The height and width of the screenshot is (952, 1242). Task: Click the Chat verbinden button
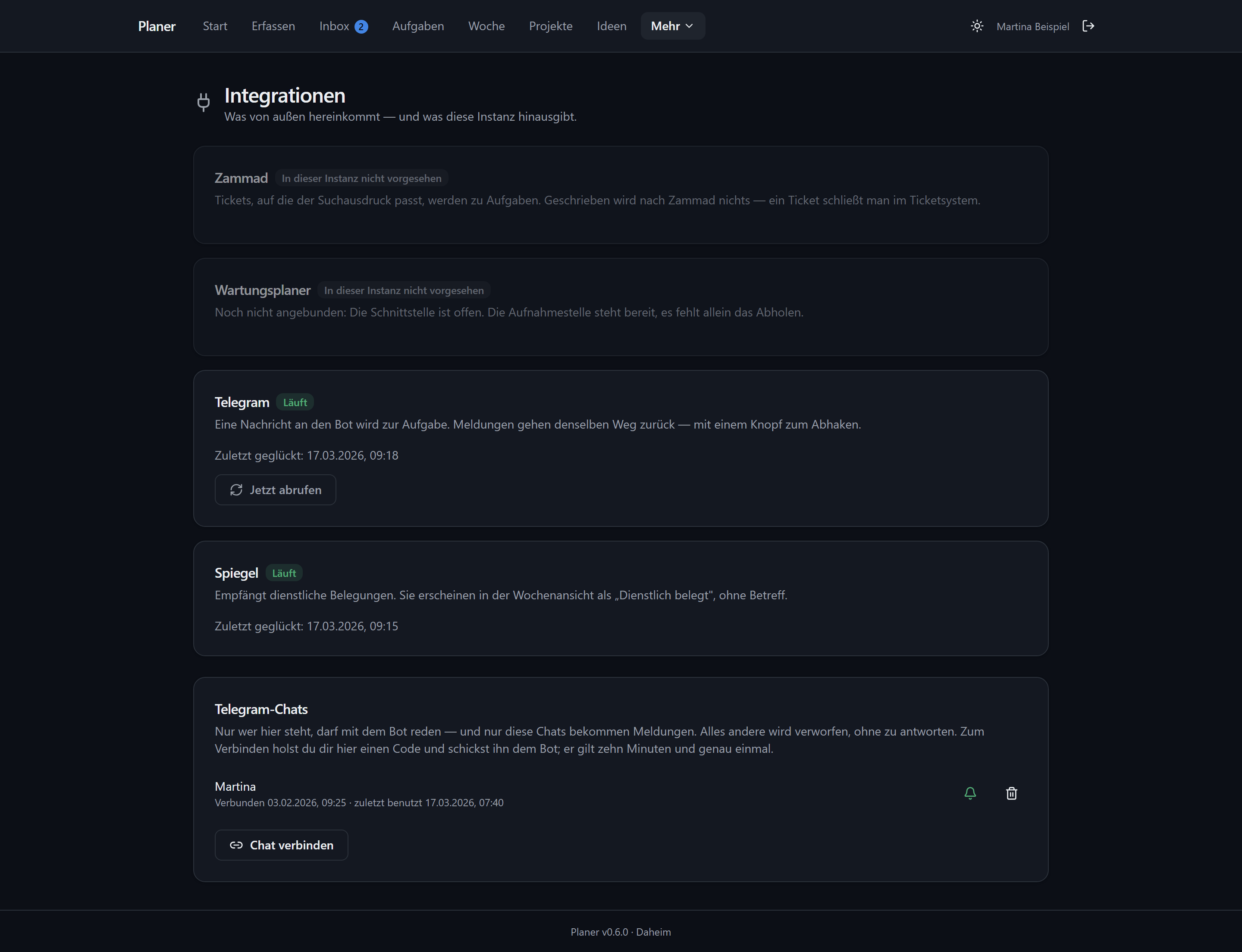(x=281, y=845)
